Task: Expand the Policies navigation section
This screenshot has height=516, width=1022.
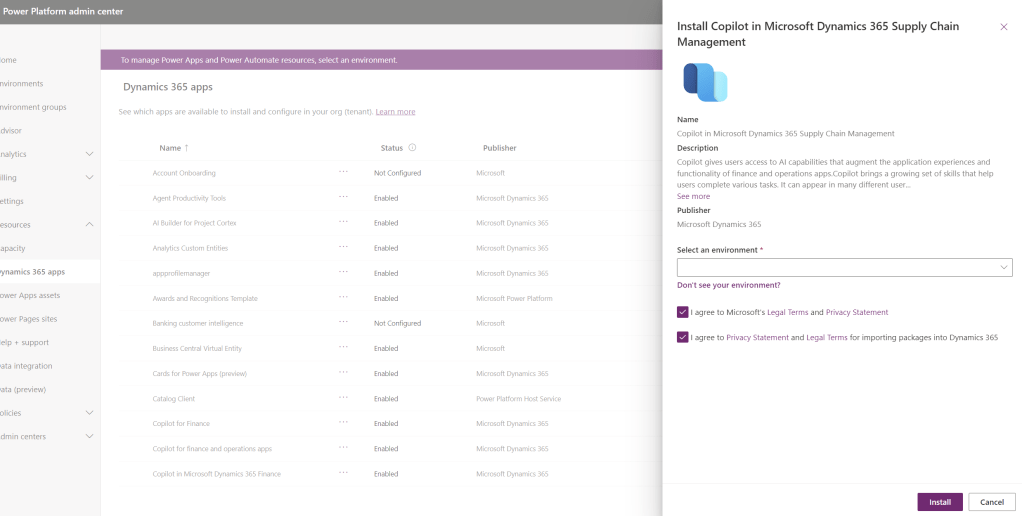Action: click(89, 412)
